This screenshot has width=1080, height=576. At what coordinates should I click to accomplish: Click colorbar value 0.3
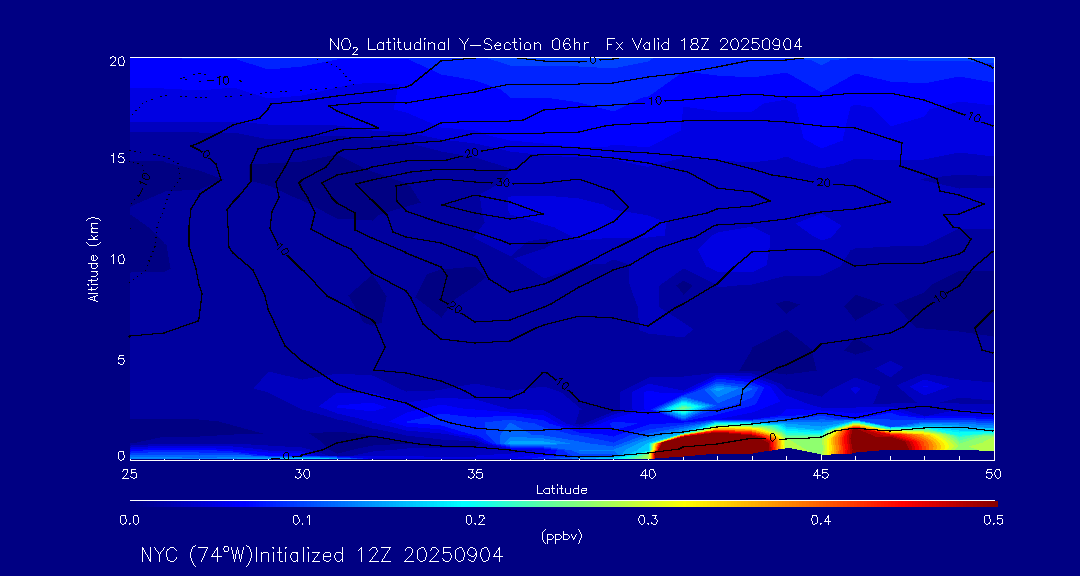(650, 521)
